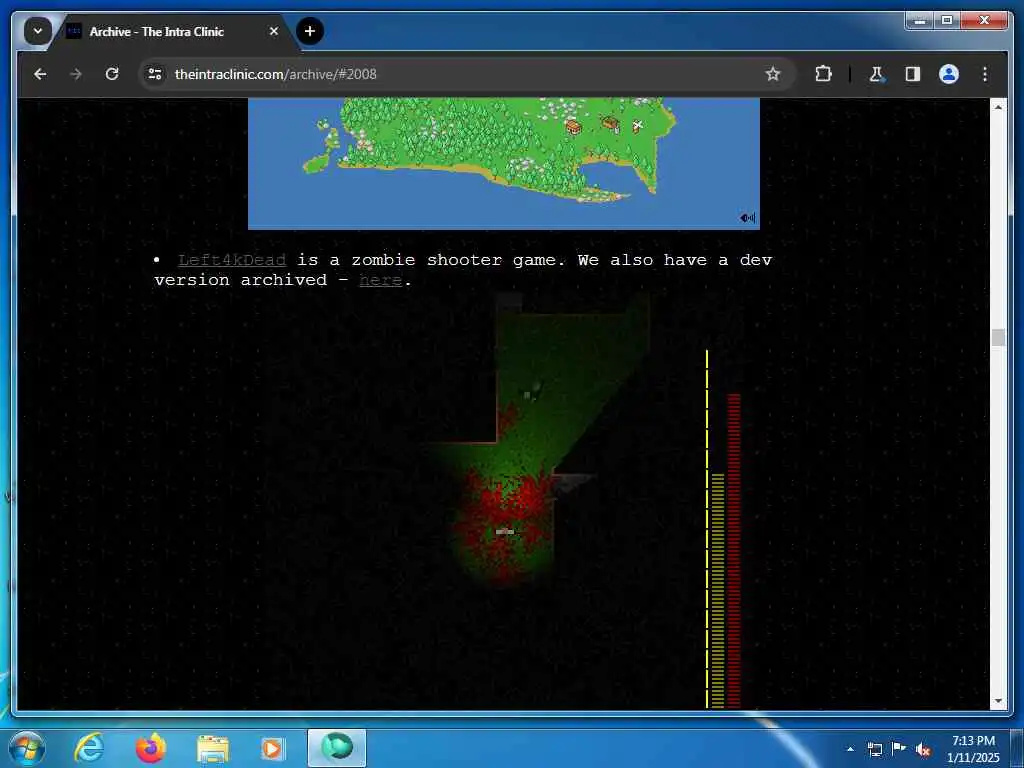
Task: Click the island map game preview
Action: point(504,163)
